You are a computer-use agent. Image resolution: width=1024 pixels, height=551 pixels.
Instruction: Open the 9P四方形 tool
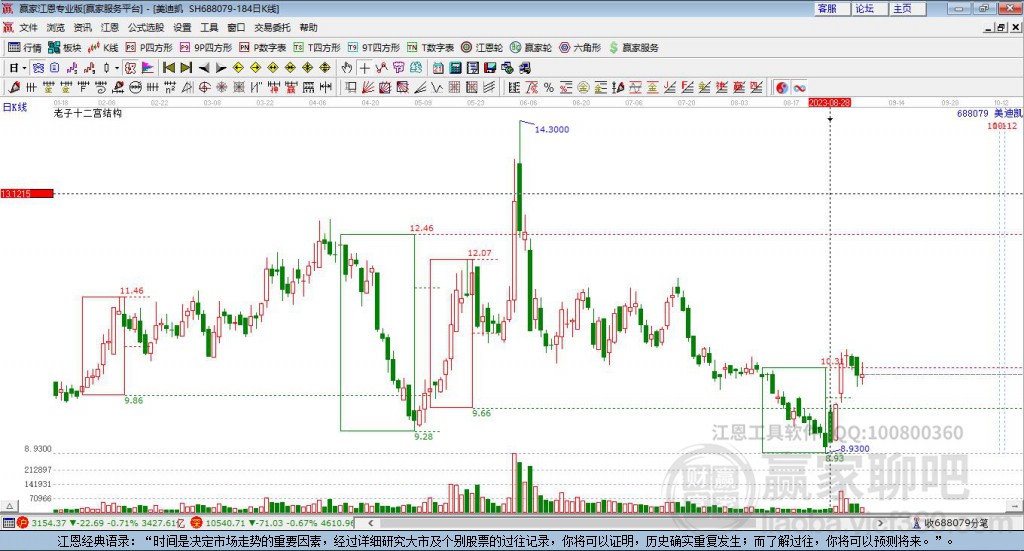coord(206,48)
